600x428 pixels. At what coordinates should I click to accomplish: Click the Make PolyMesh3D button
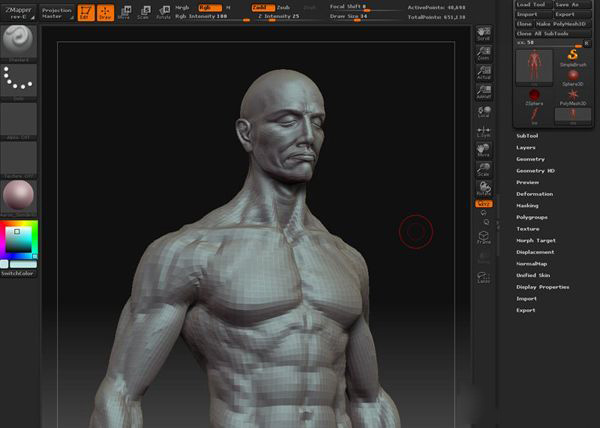(560, 23)
